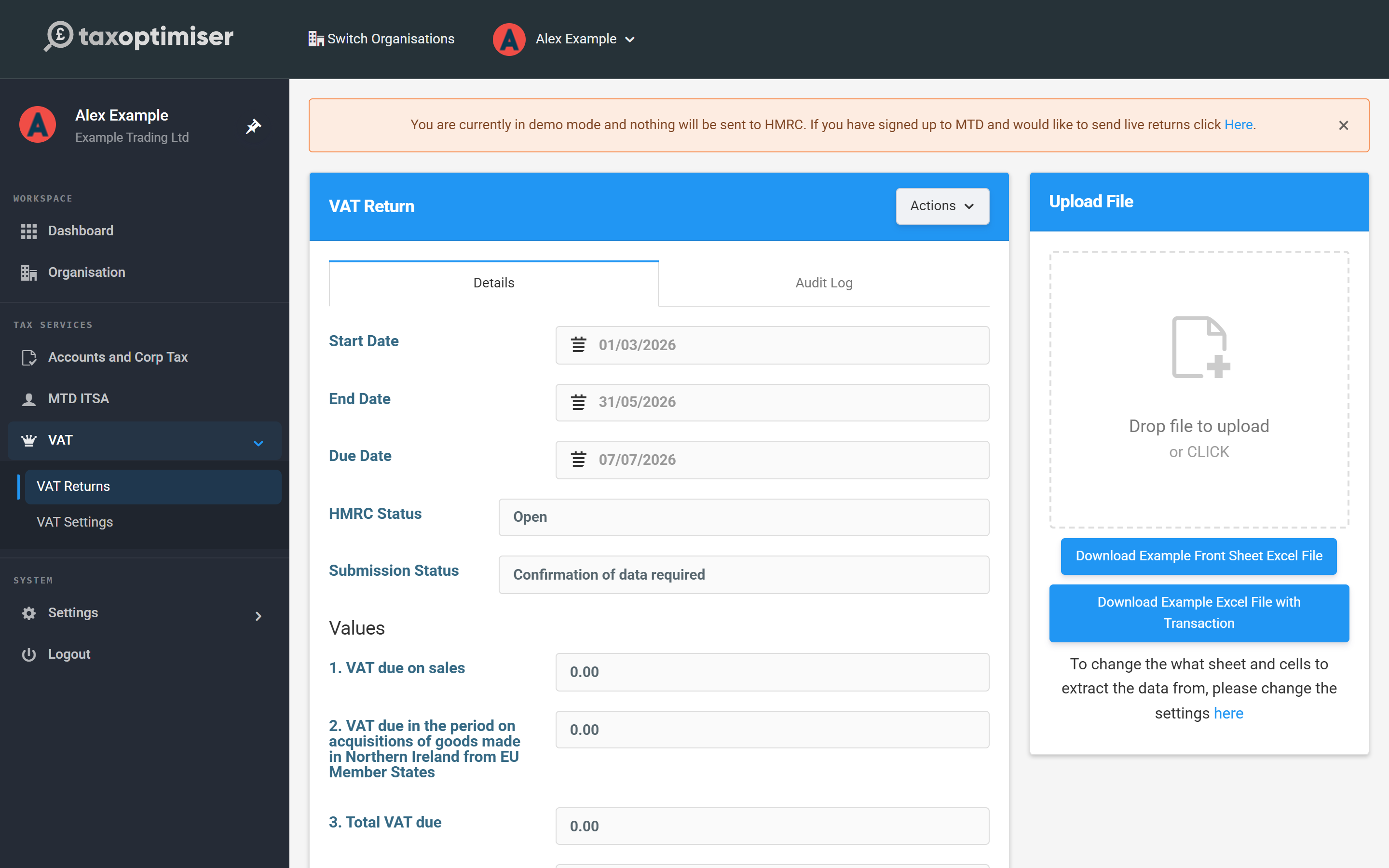Click the Start Date calendar icon

[x=579, y=344]
